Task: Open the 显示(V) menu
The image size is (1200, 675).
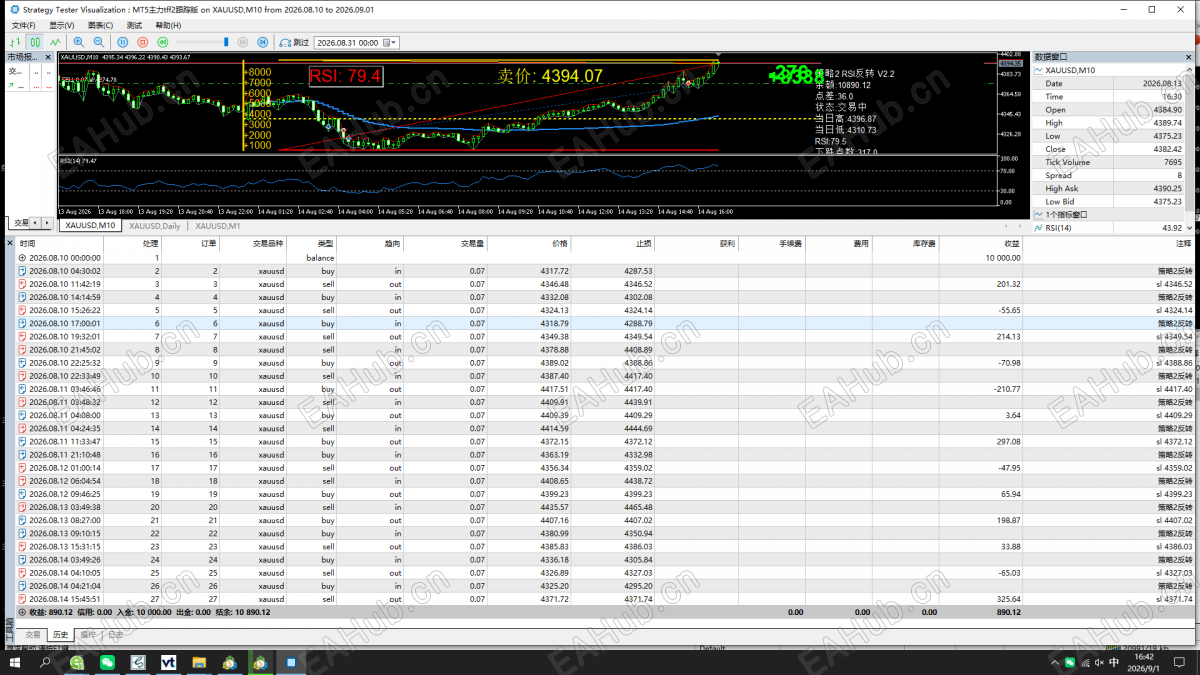Action: 61,25
